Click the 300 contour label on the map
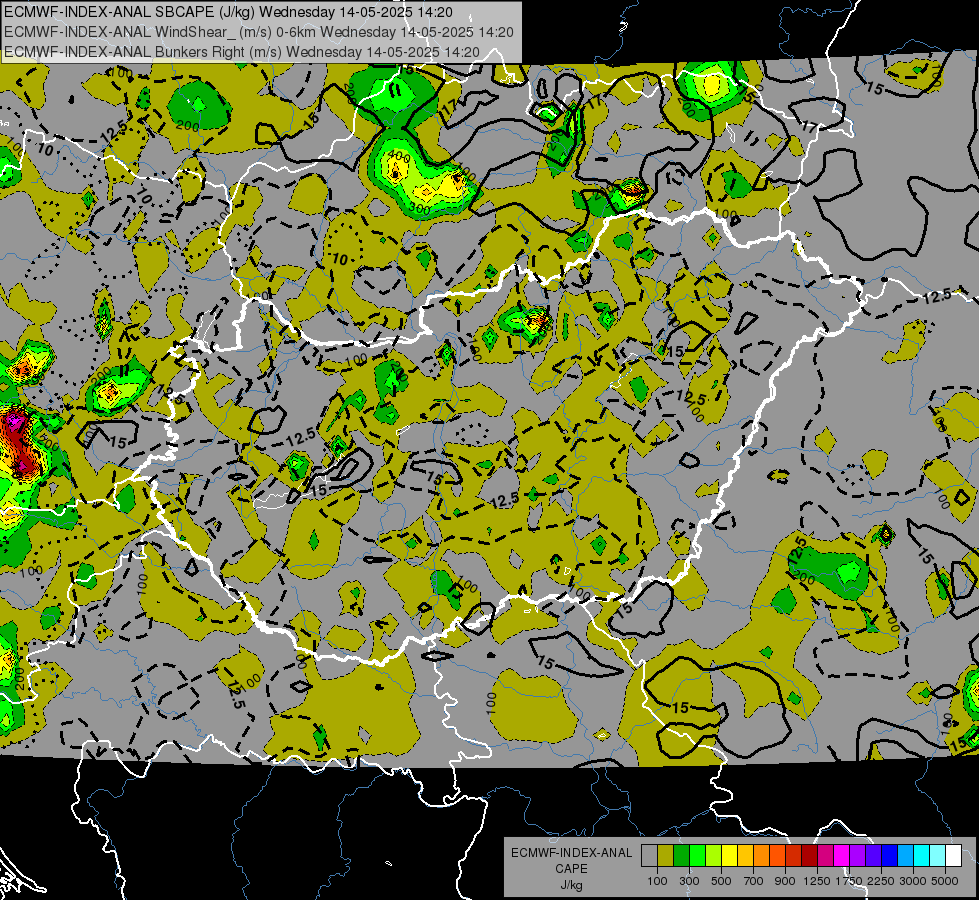This screenshot has width=979, height=900. tap(420, 209)
